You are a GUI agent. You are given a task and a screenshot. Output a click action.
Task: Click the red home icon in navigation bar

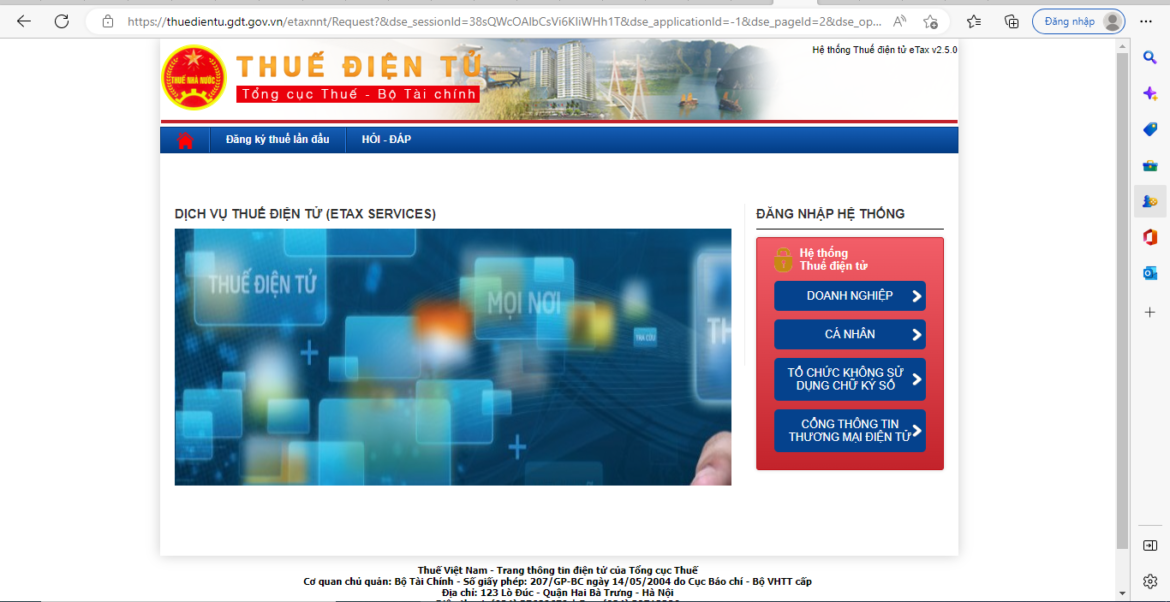[x=183, y=140]
